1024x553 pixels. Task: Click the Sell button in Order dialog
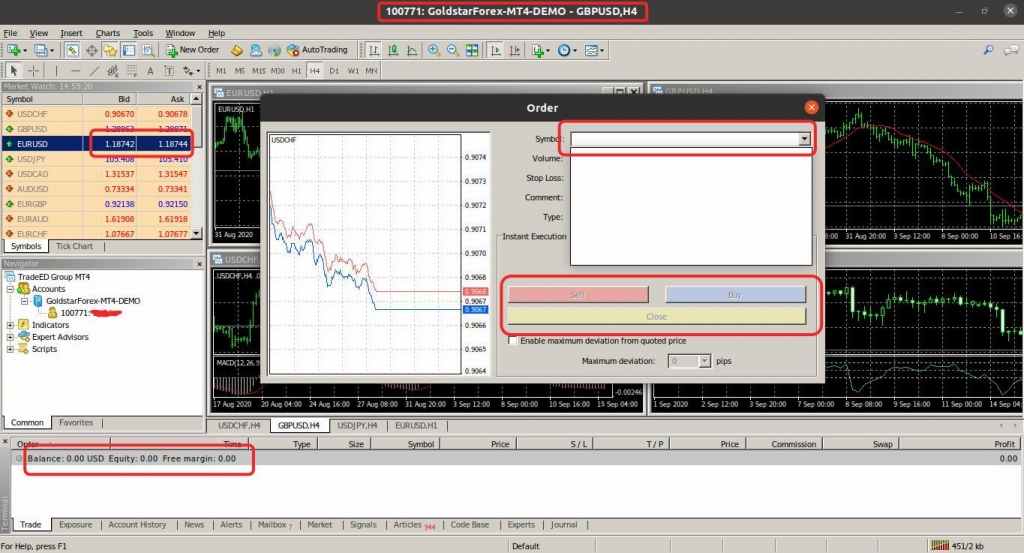point(578,295)
